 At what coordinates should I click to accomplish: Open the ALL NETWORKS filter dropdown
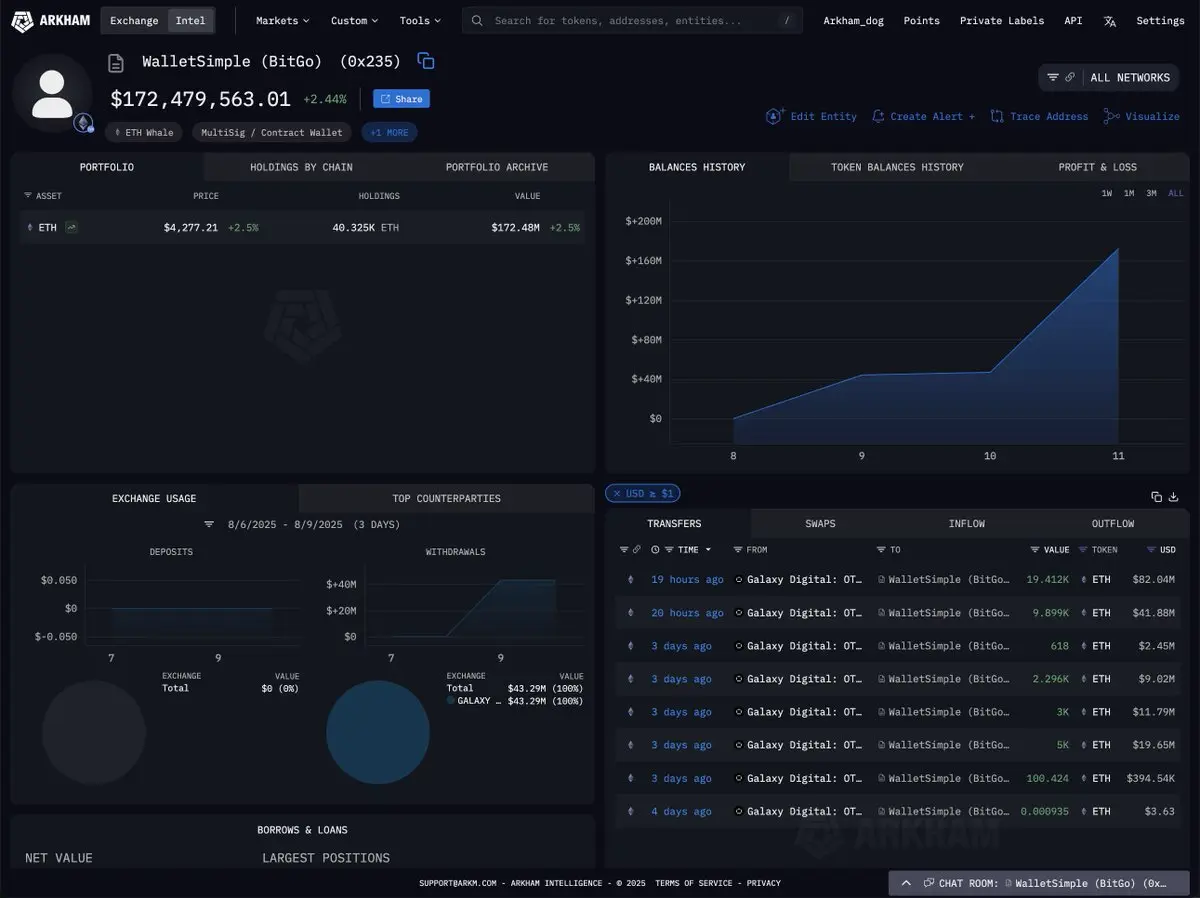[1109, 77]
